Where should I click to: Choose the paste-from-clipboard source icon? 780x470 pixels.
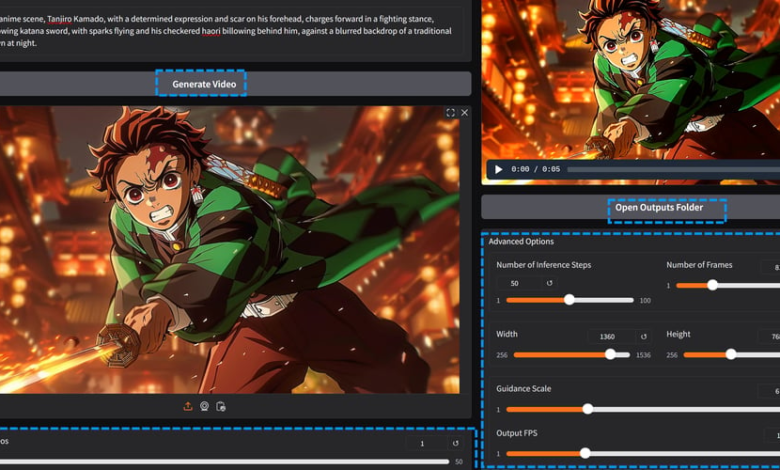[x=221, y=406]
